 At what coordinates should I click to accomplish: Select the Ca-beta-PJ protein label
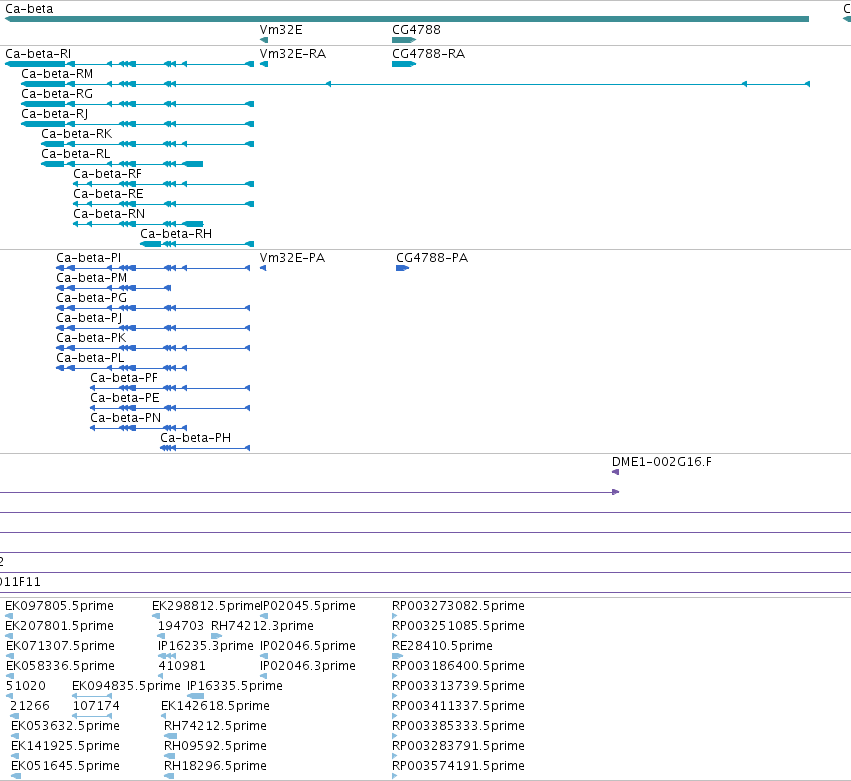click(x=89, y=318)
